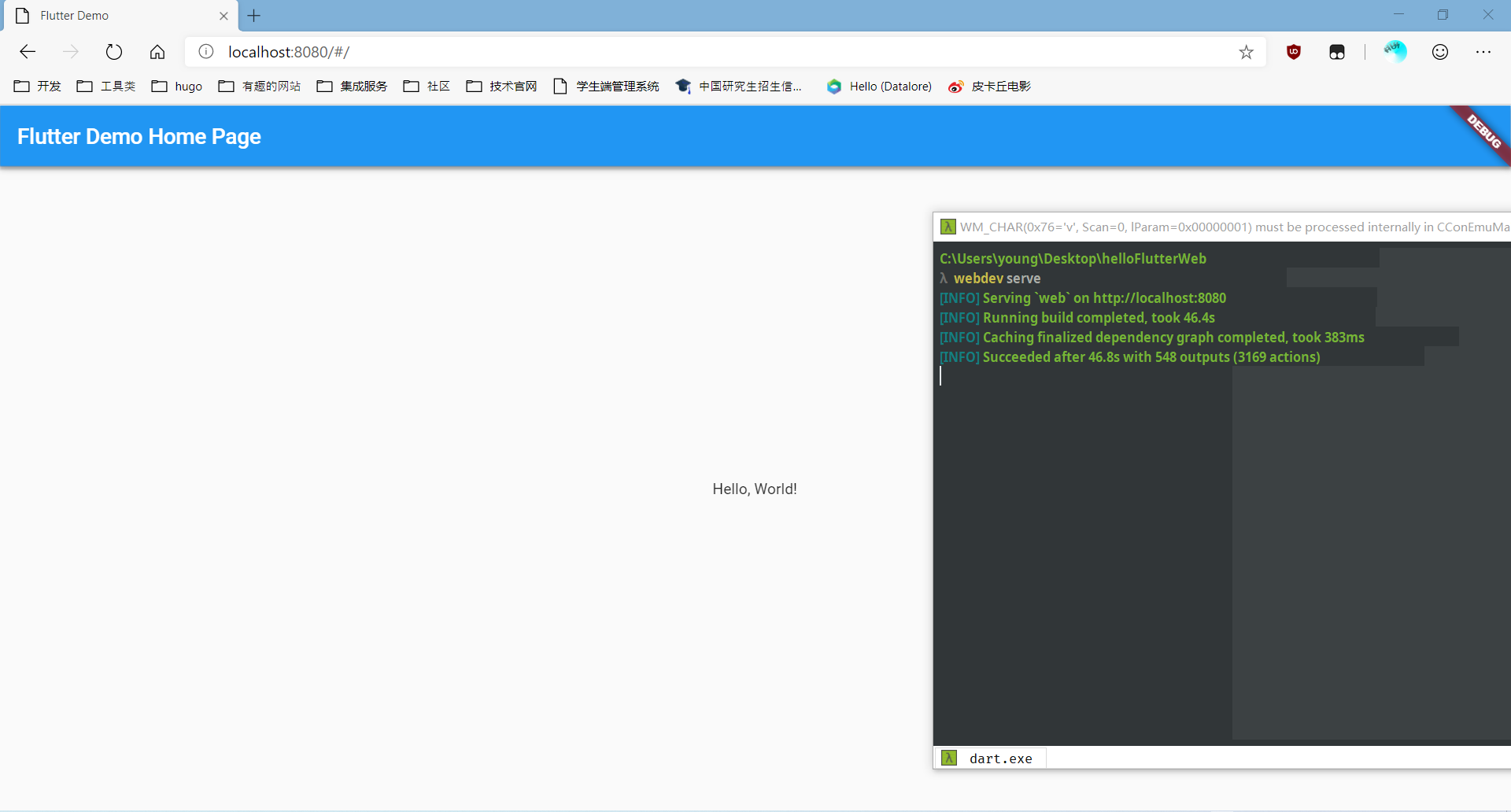Click the Running build completed line

(1077, 318)
